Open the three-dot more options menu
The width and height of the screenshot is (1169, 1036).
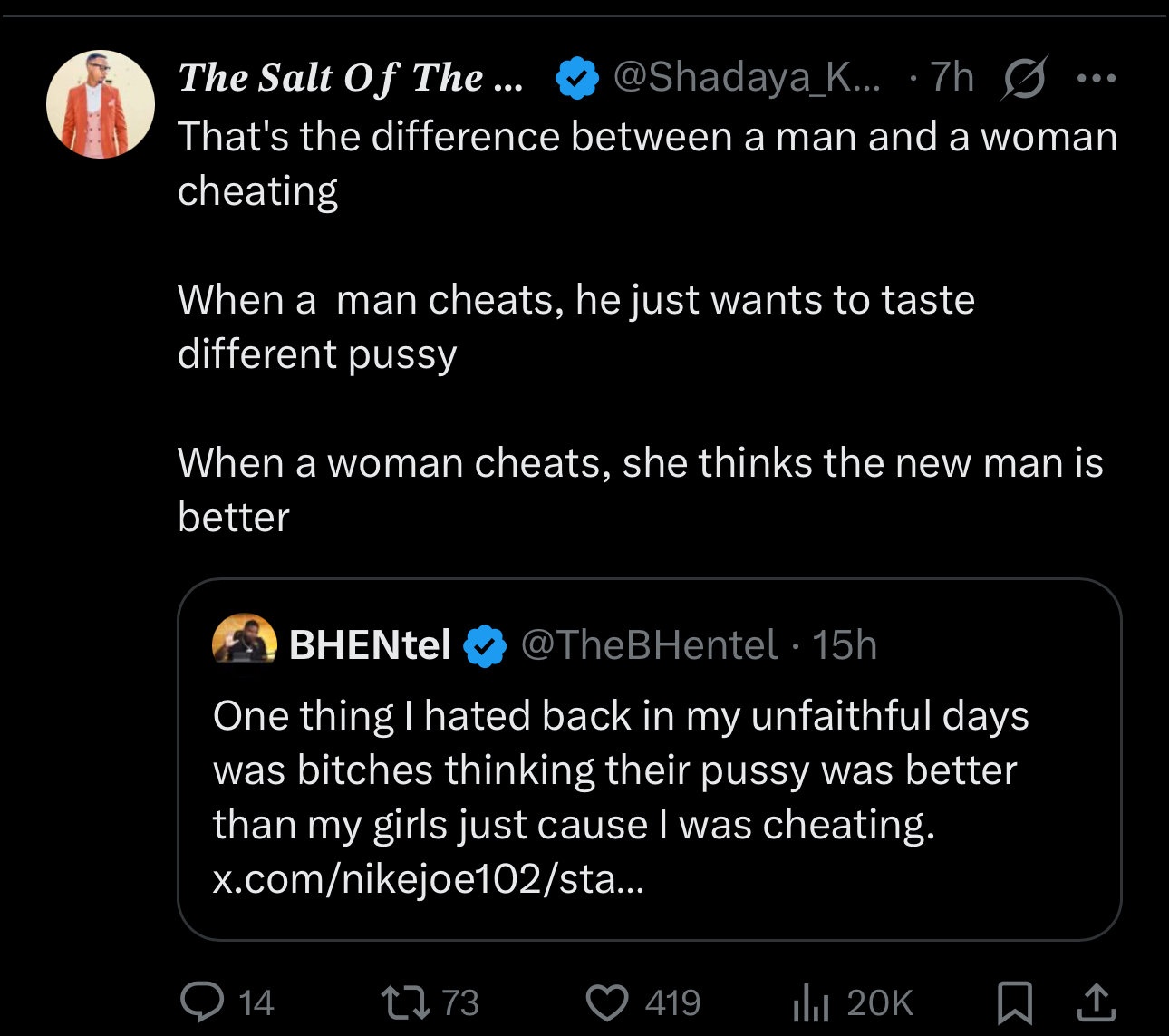pyautogui.click(x=1097, y=79)
